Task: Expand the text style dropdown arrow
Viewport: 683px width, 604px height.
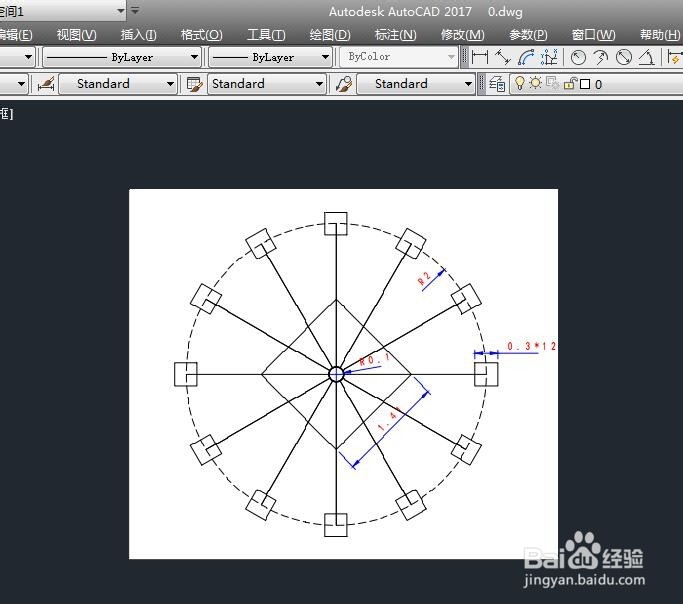Action: coord(21,84)
